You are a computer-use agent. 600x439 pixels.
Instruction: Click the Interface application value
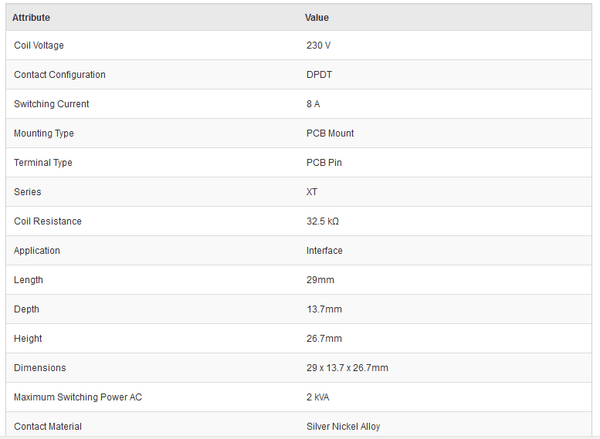coord(324,251)
